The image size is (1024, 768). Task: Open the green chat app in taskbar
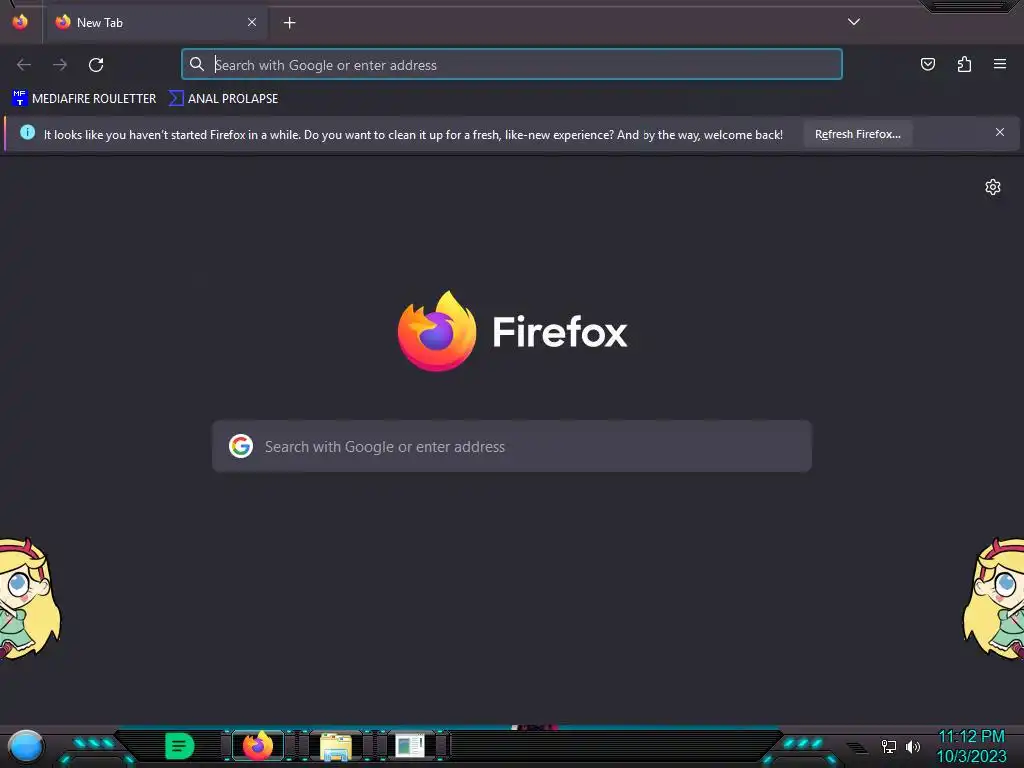click(x=180, y=746)
